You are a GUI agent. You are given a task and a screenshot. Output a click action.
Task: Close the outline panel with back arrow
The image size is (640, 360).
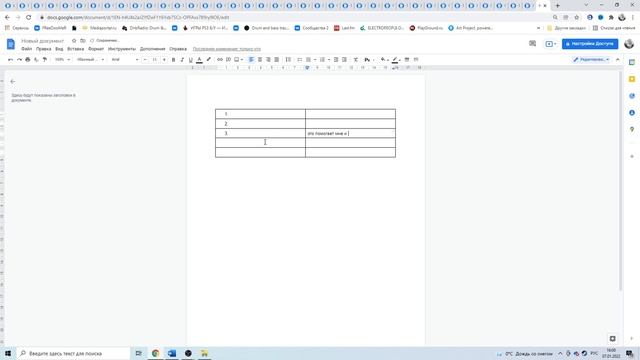(x=13, y=81)
